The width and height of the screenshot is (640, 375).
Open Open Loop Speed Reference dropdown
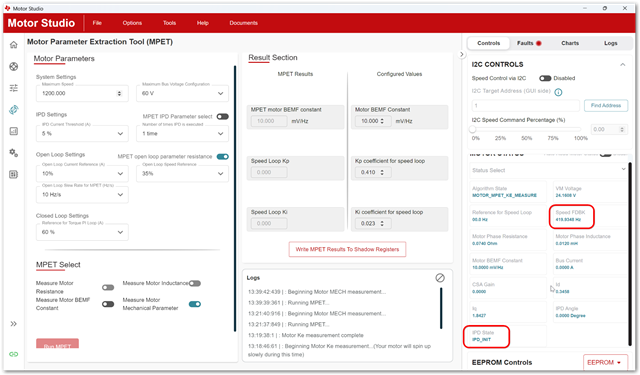(x=182, y=173)
